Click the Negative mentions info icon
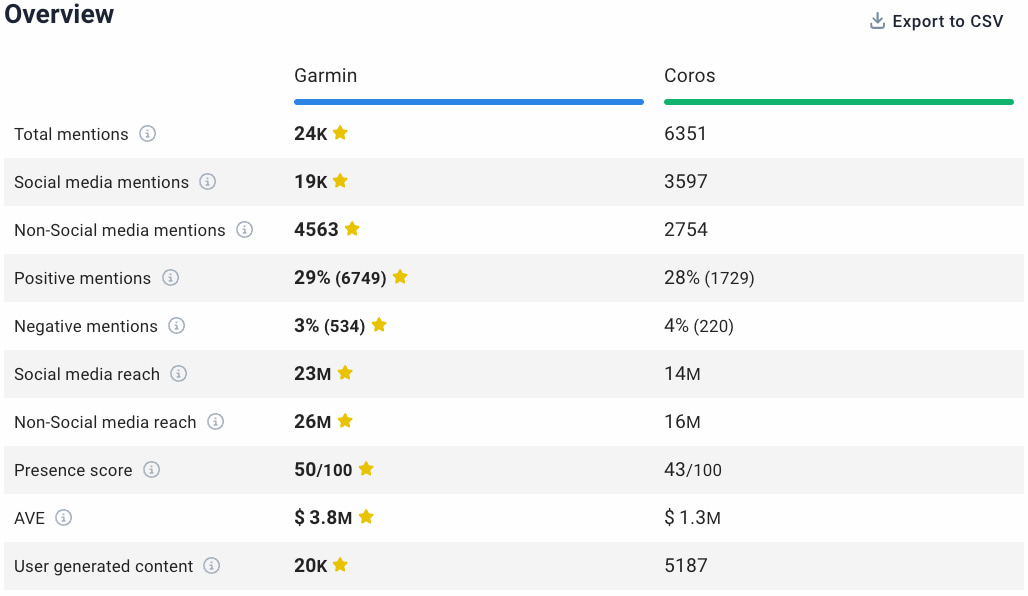Image resolution: width=1028 pixels, height=596 pixels. [177, 327]
